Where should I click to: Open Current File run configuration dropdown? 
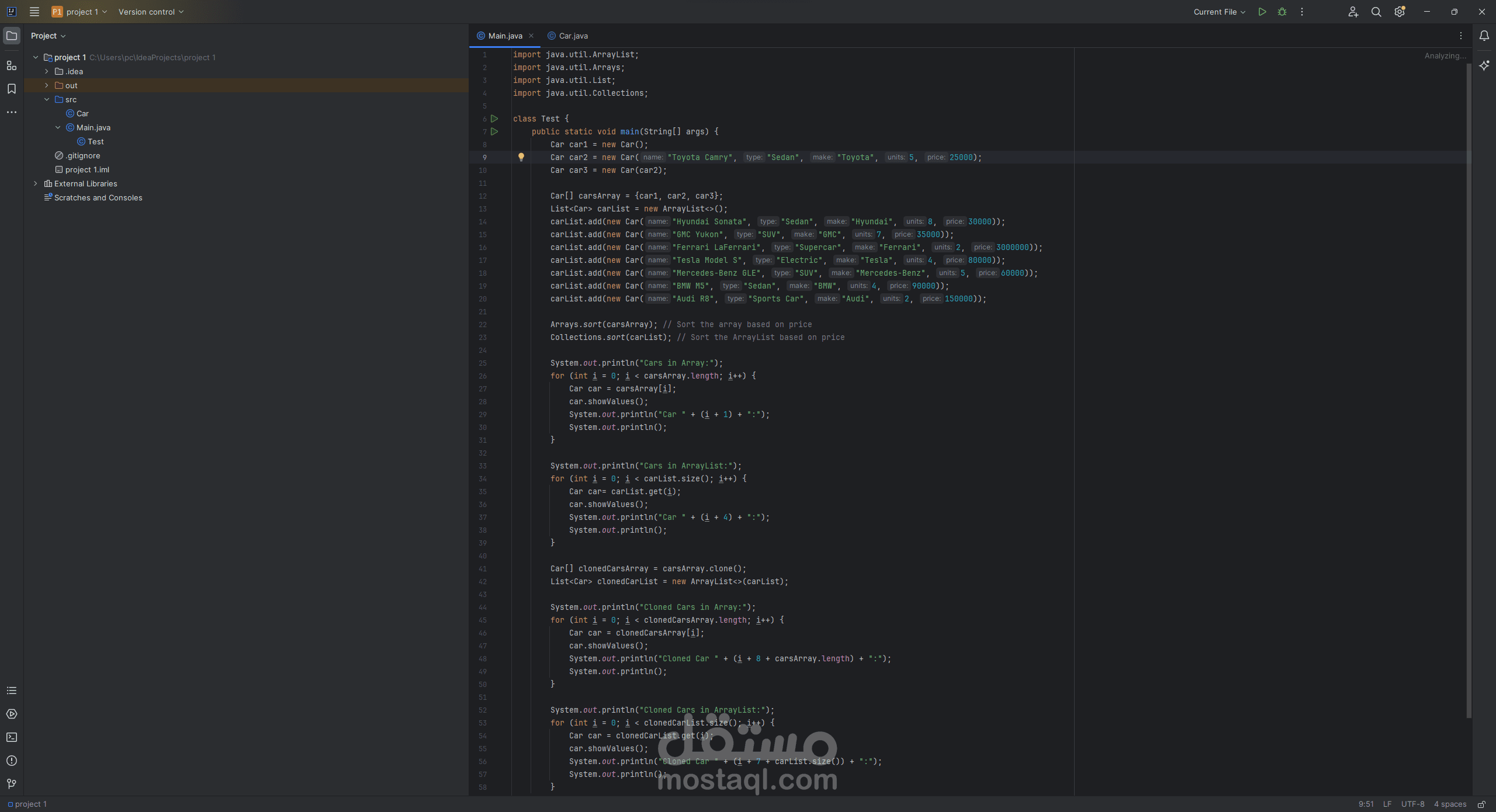(1220, 12)
